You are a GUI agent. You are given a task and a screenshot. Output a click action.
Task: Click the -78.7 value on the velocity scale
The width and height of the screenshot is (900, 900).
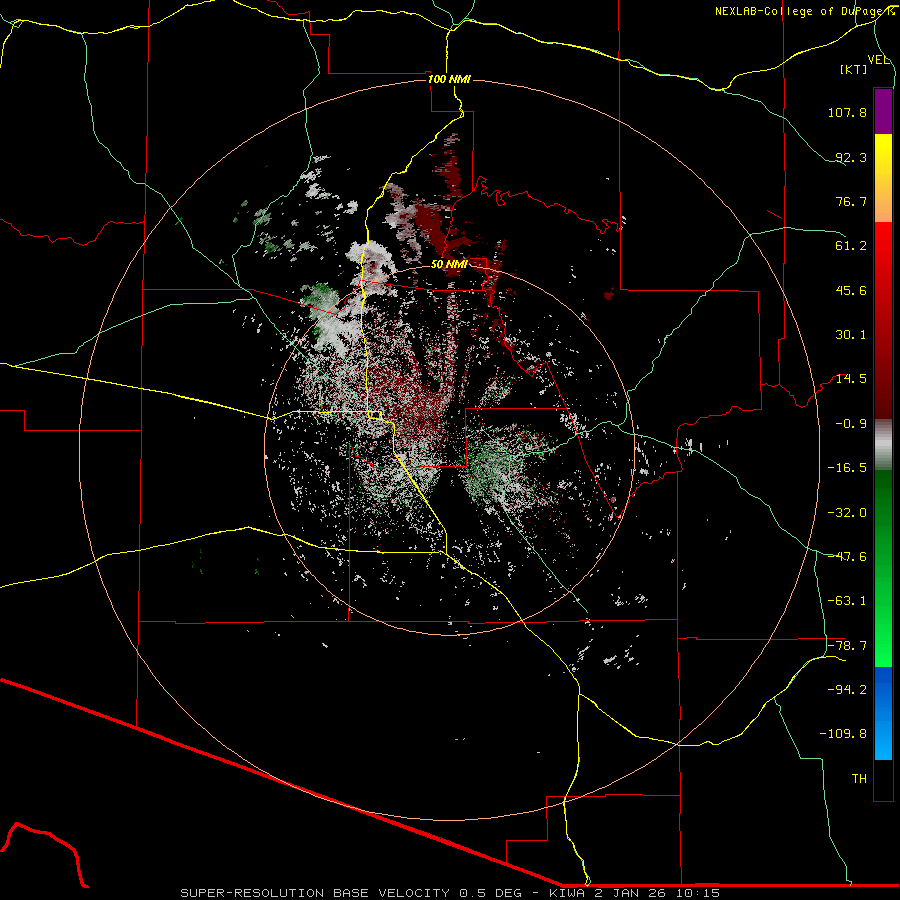pyautogui.click(x=847, y=646)
